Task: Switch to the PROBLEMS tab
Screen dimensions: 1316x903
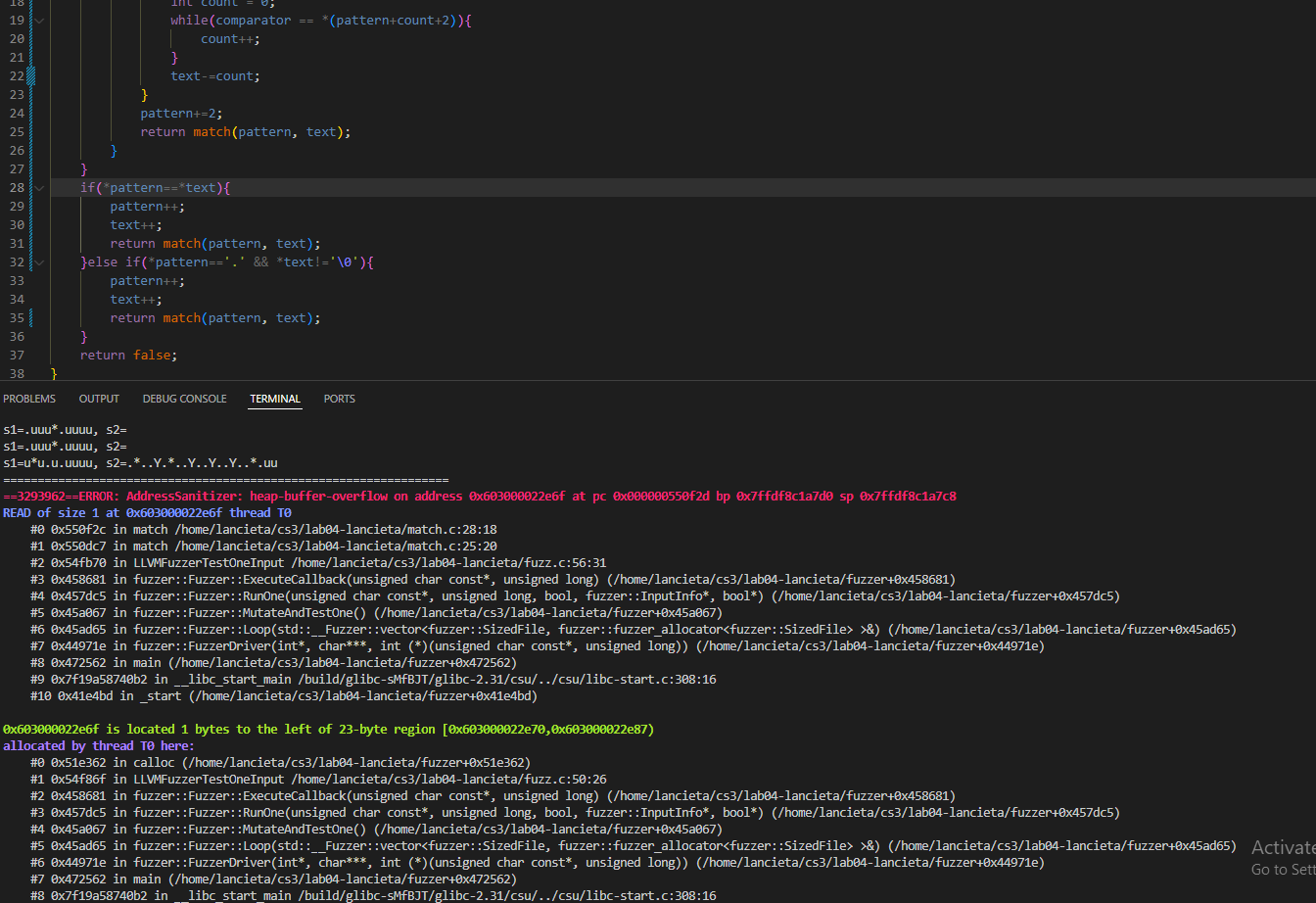Action: (x=29, y=399)
